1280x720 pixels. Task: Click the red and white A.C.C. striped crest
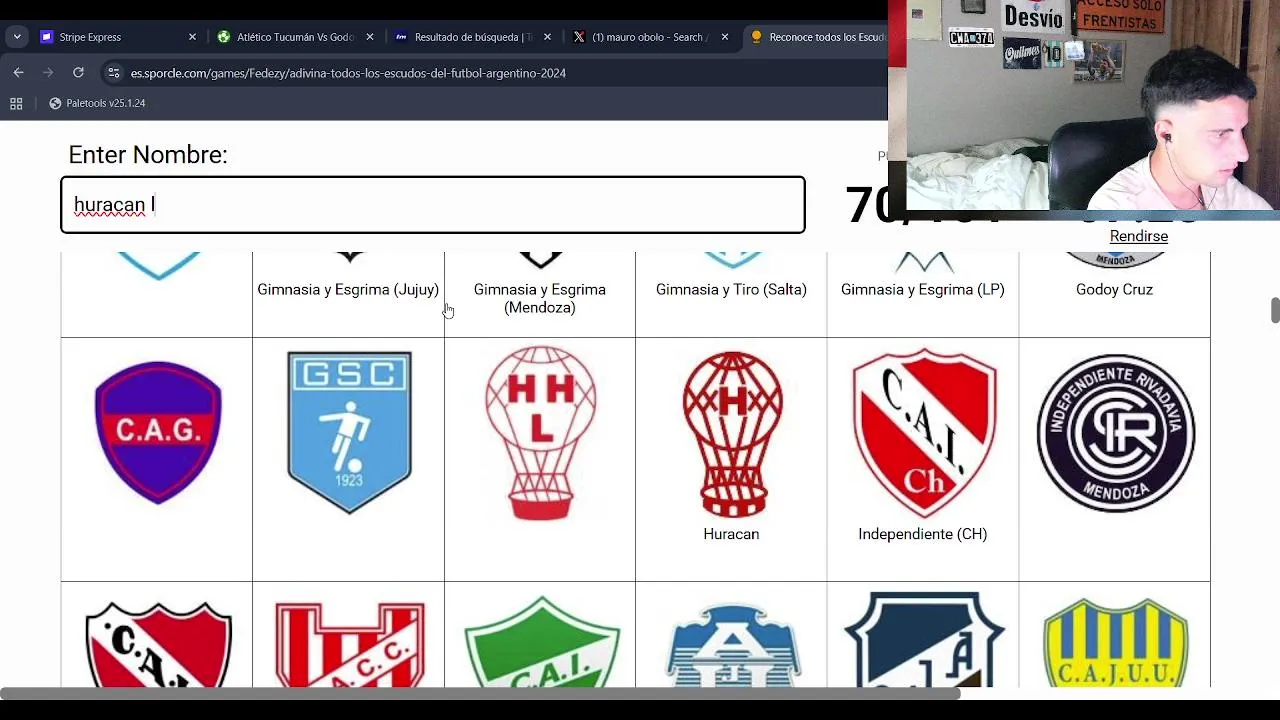coord(349,644)
